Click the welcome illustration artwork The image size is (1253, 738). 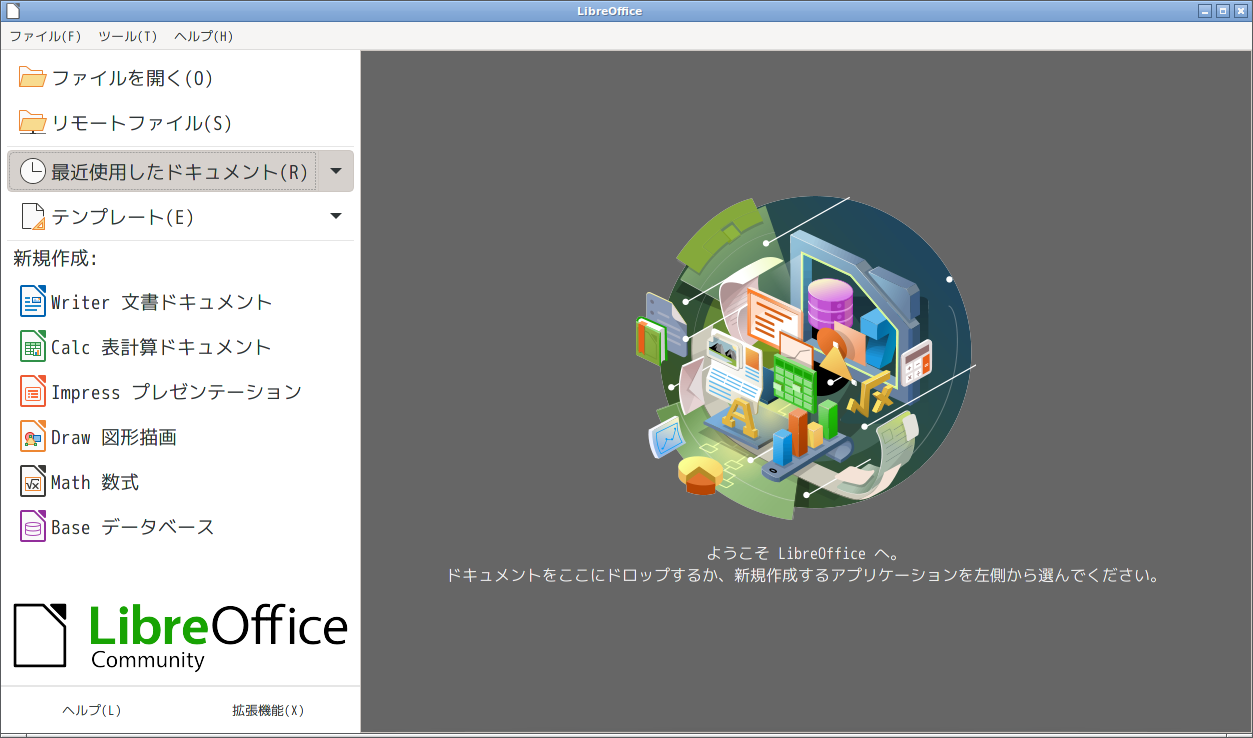(806, 358)
